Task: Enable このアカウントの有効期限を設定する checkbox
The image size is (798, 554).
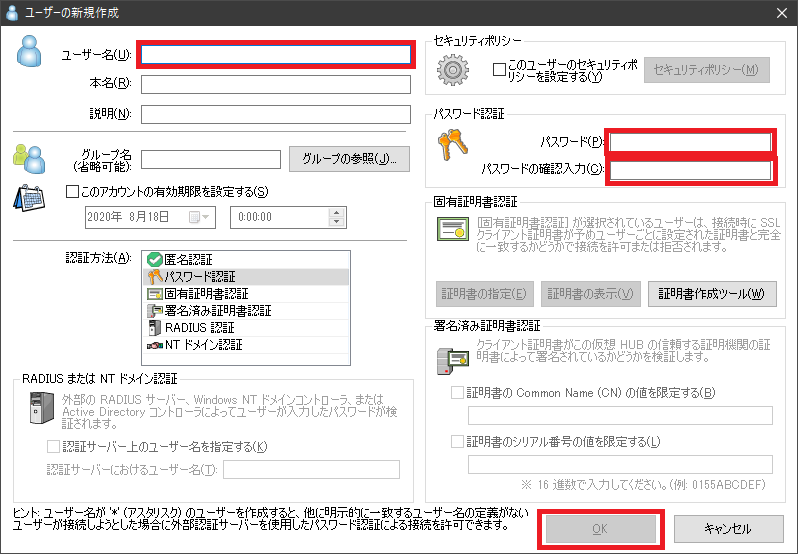Action: (72, 192)
